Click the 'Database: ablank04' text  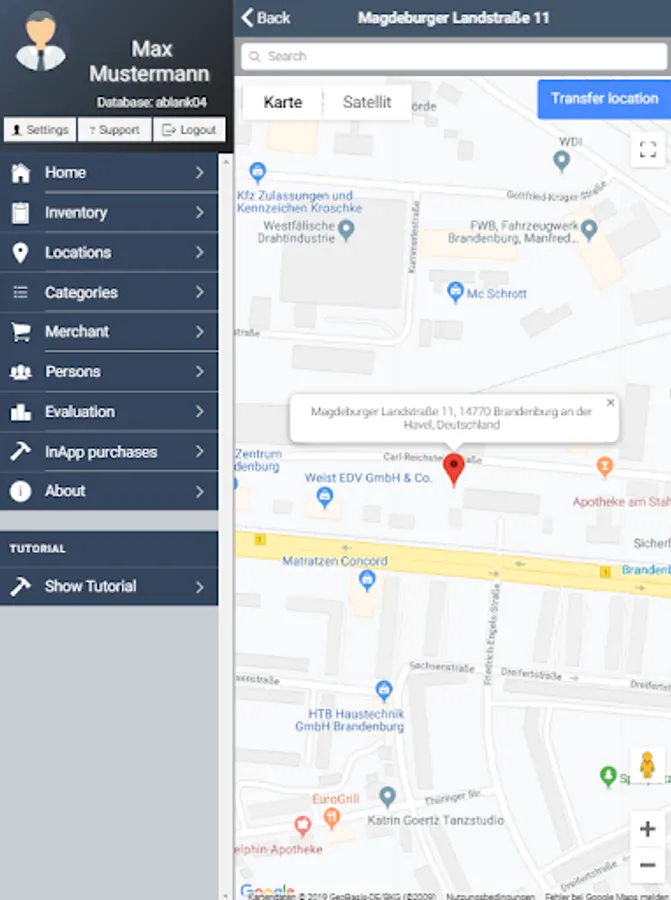click(152, 103)
